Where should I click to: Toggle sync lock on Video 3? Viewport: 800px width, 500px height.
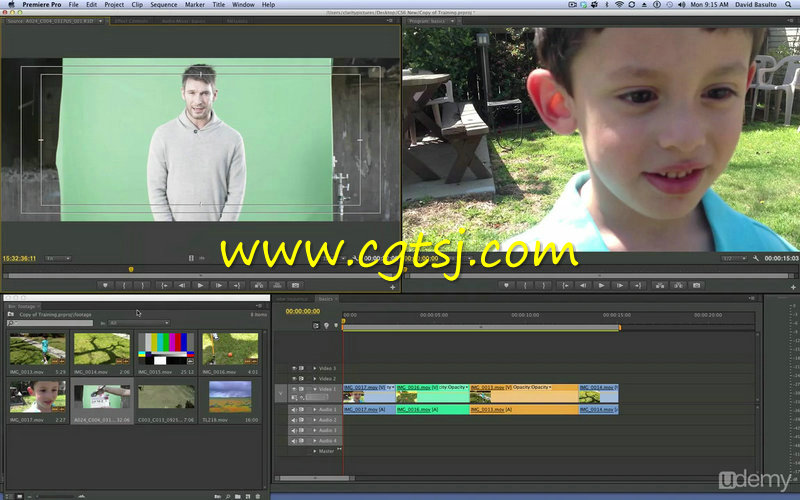click(x=302, y=368)
